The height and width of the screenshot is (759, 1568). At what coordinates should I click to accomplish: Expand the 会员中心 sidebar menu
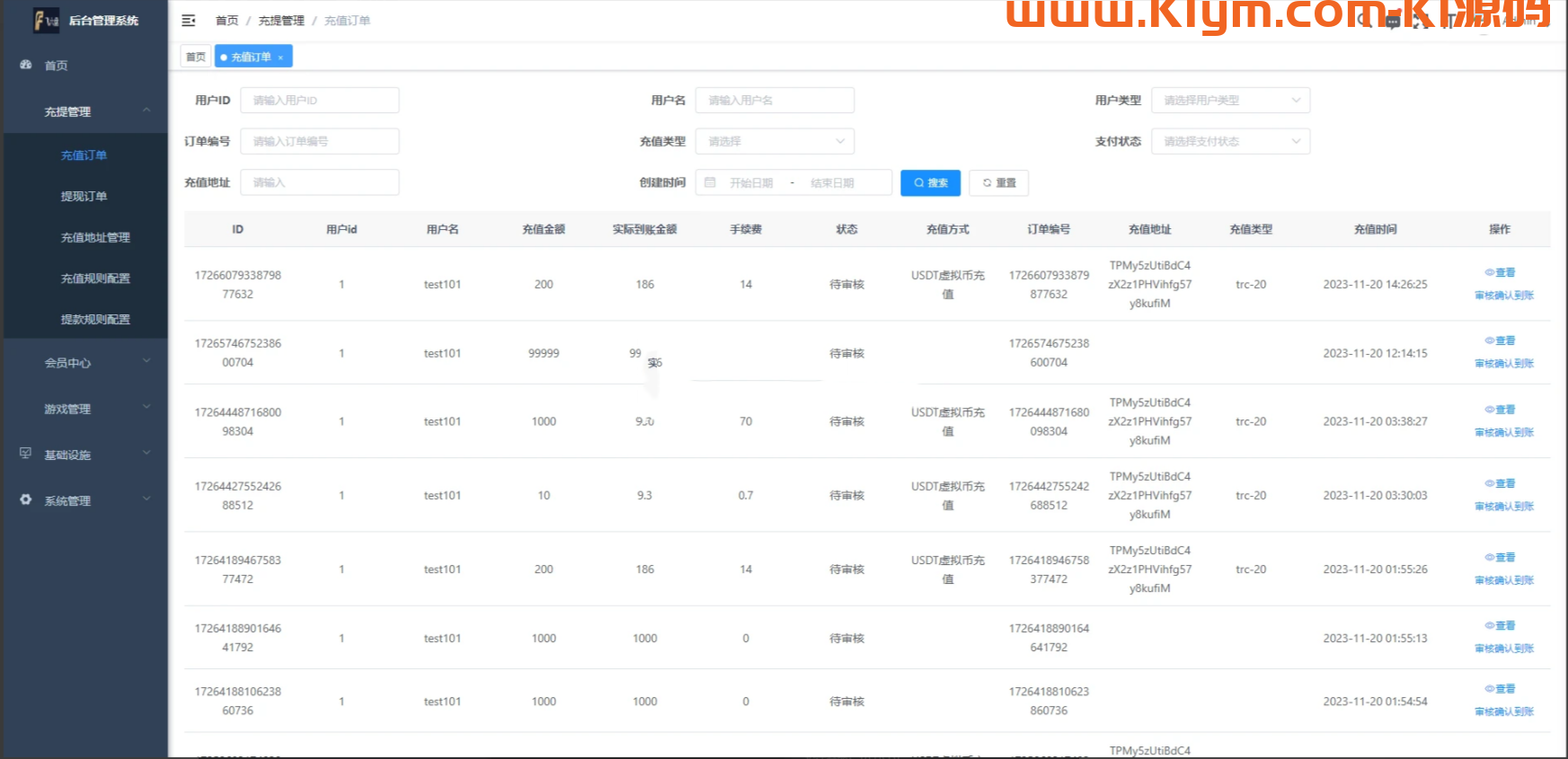[85, 363]
